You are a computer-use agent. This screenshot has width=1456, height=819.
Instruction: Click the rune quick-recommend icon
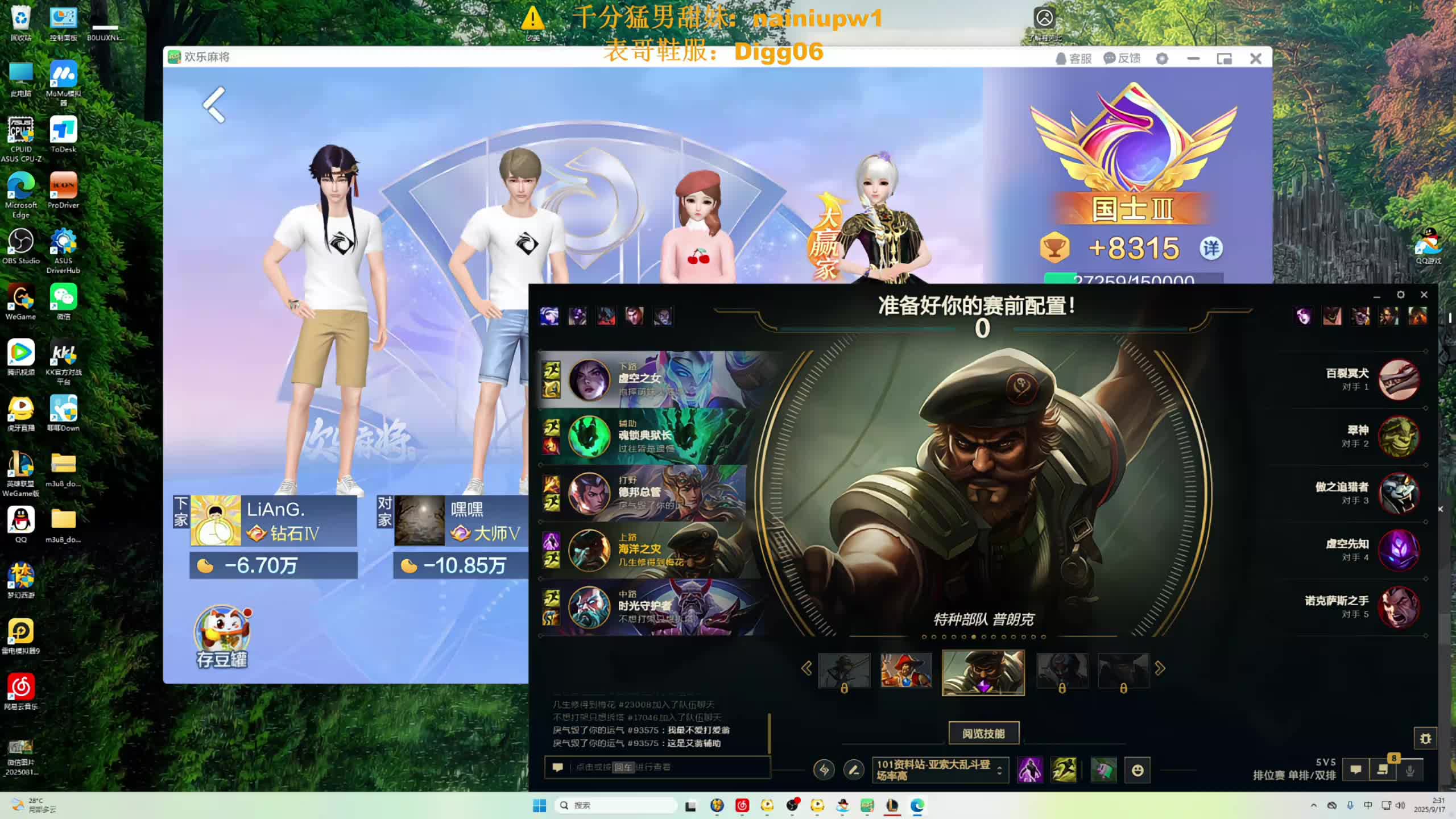tap(824, 770)
